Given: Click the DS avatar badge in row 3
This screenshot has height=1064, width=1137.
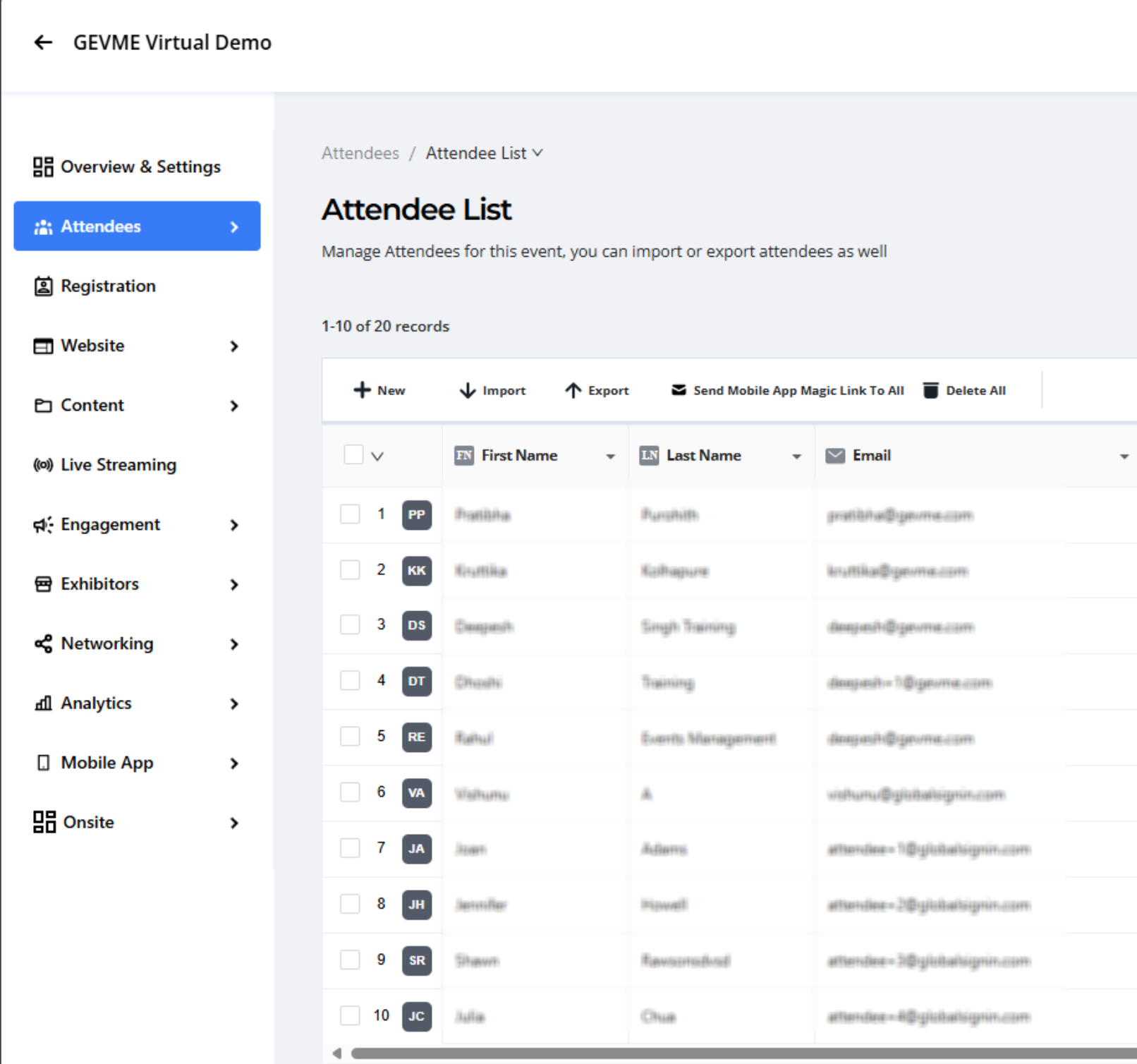Looking at the screenshot, I should pos(417,626).
